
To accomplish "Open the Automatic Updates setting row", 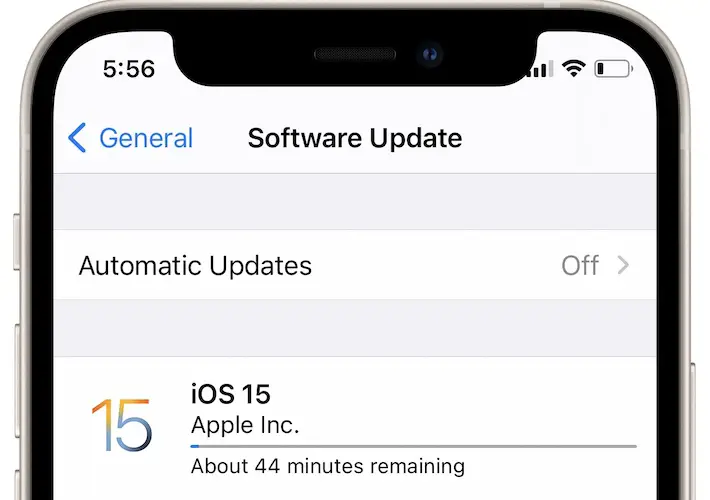I will click(x=355, y=265).
